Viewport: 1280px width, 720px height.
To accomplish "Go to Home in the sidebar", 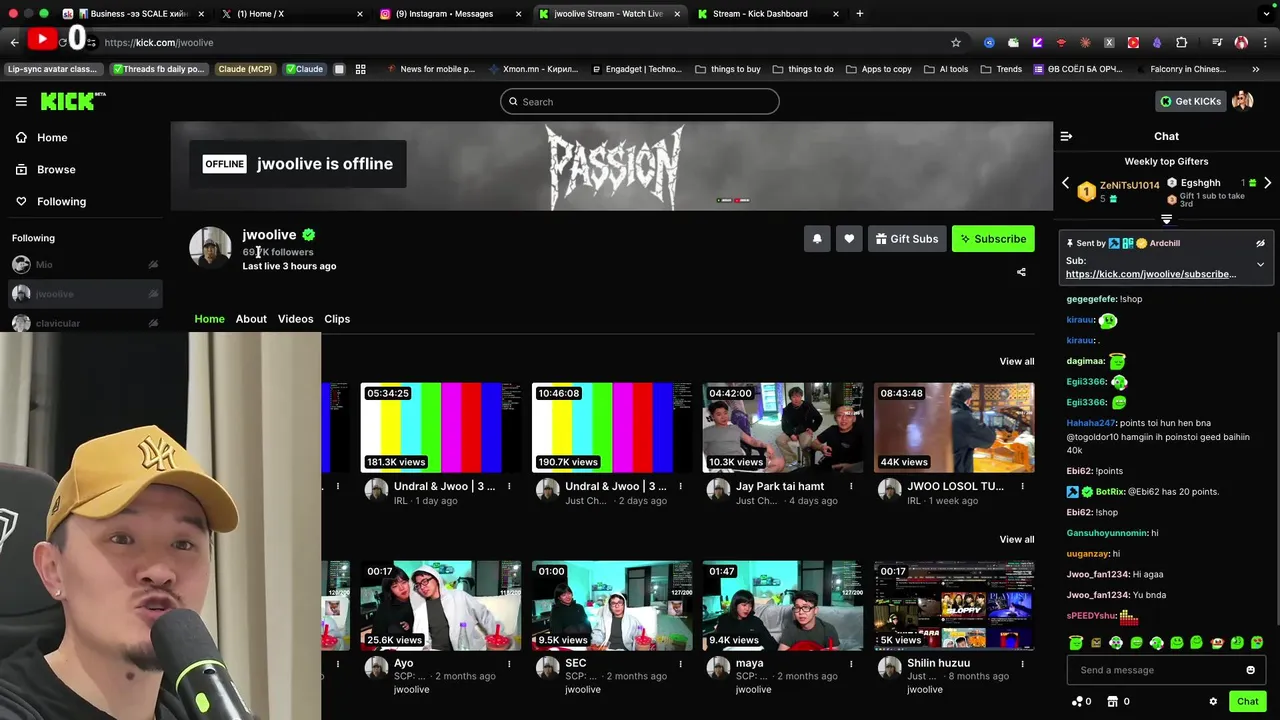I will [42, 137].
